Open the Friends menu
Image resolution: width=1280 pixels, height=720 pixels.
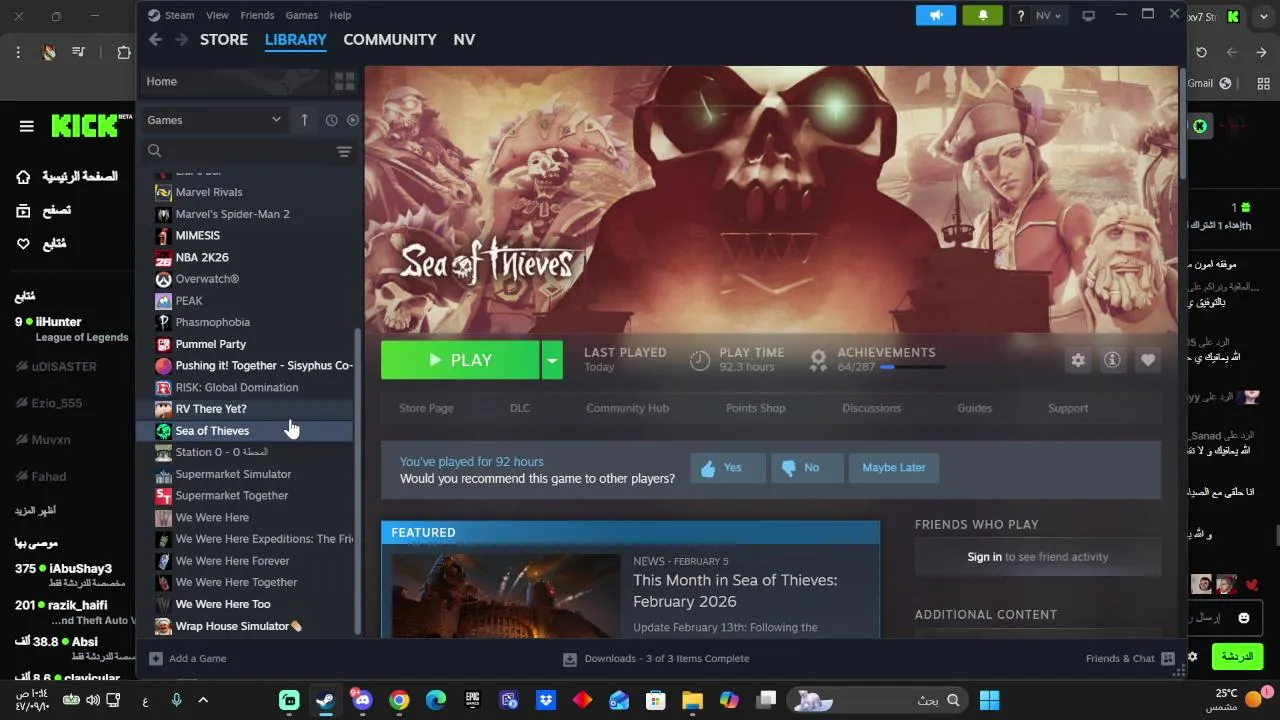[x=257, y=15]
